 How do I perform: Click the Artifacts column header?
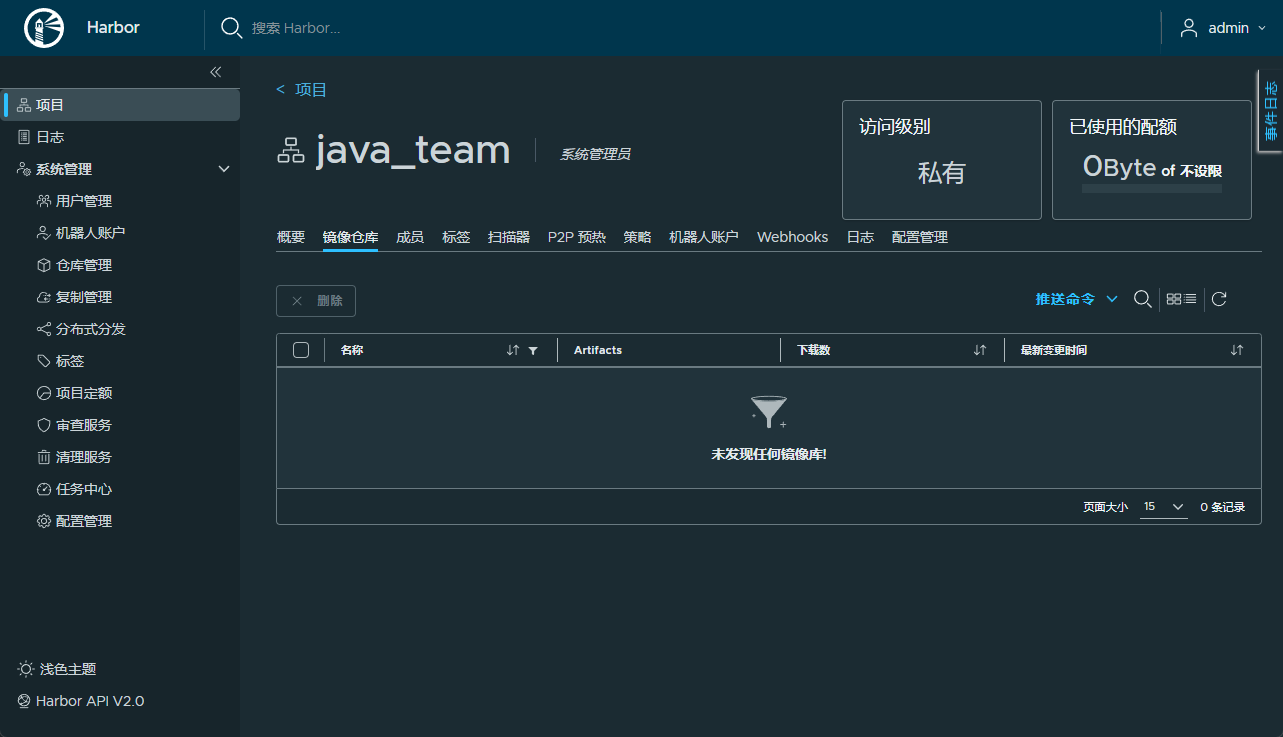point(598,350)
